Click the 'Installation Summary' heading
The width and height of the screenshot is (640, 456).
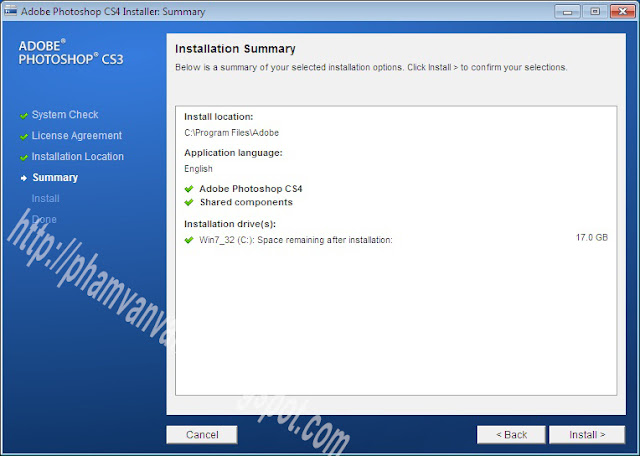[x=235, y=49]
